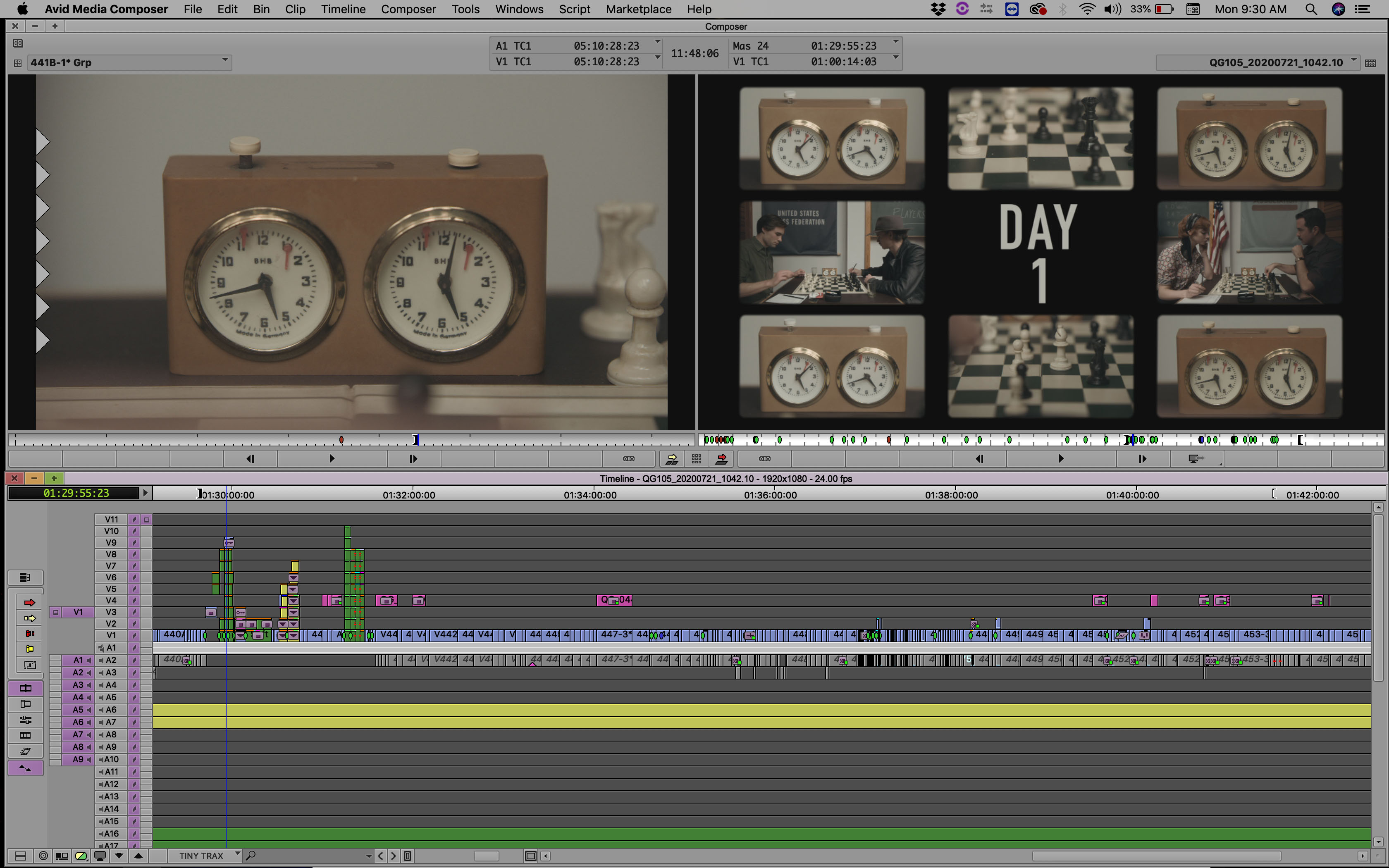The image size is (1389, 868).
Task: Step forward one frame in record monitor
Action: tap(1142, 459)
